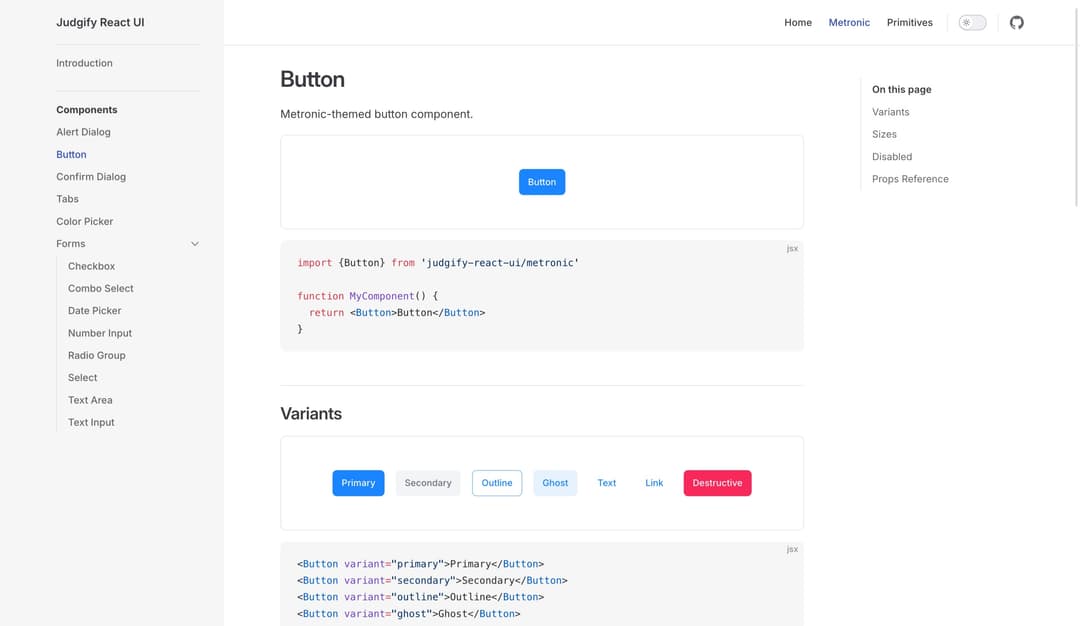Jump to Variants in page outline

891,112
